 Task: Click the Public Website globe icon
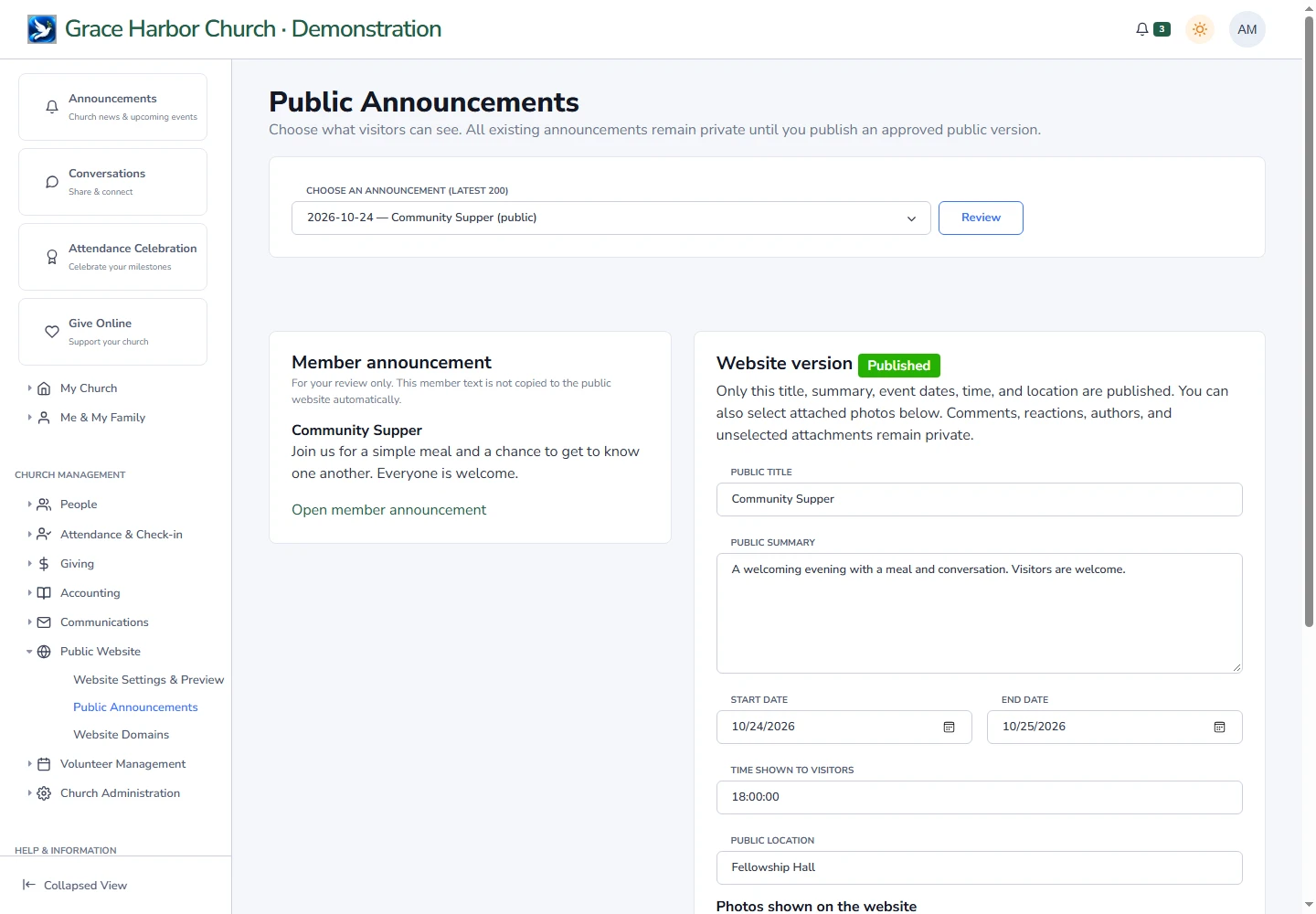pos(44,652)
